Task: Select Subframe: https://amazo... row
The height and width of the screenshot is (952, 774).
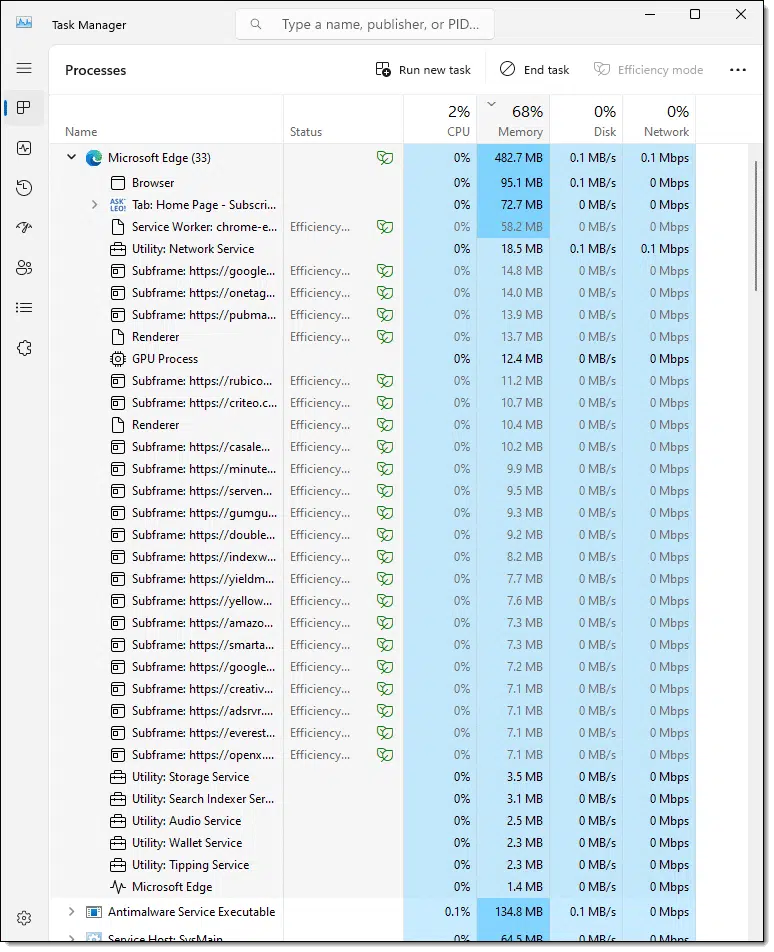Action: pyautogui.click(x=372, y=623)
